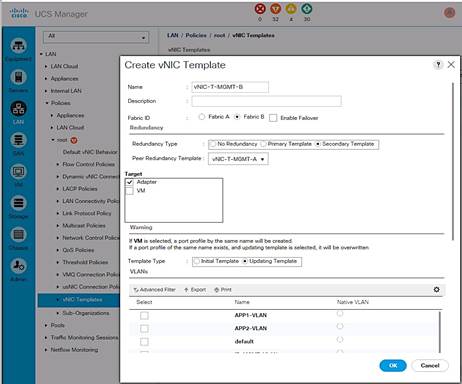This screenshot has width=462, height=384.
Task: Select Fabric A radio button
Action: (201, 117)
